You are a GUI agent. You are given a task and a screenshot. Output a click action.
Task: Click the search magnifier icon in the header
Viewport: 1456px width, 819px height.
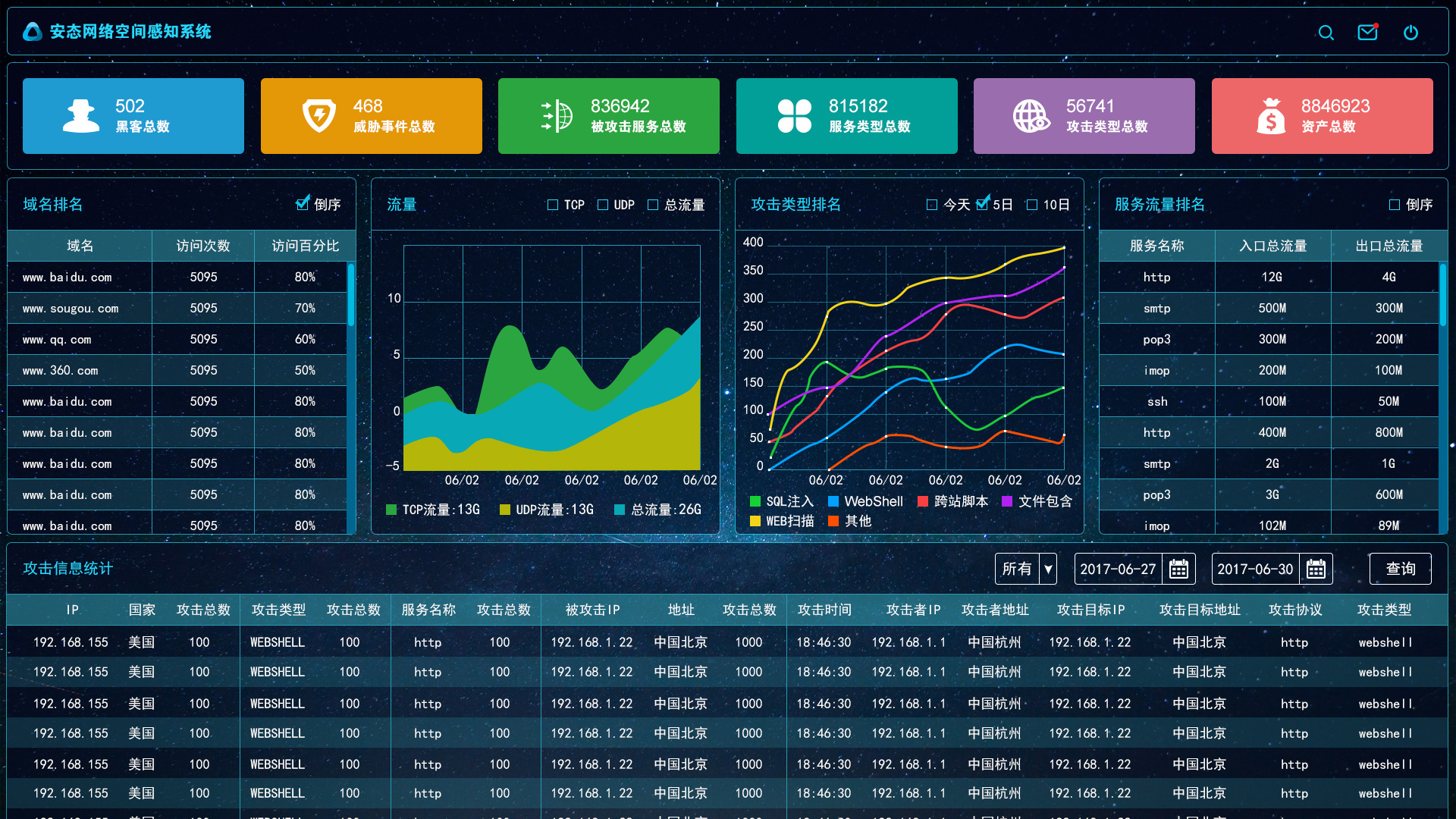1326,33
